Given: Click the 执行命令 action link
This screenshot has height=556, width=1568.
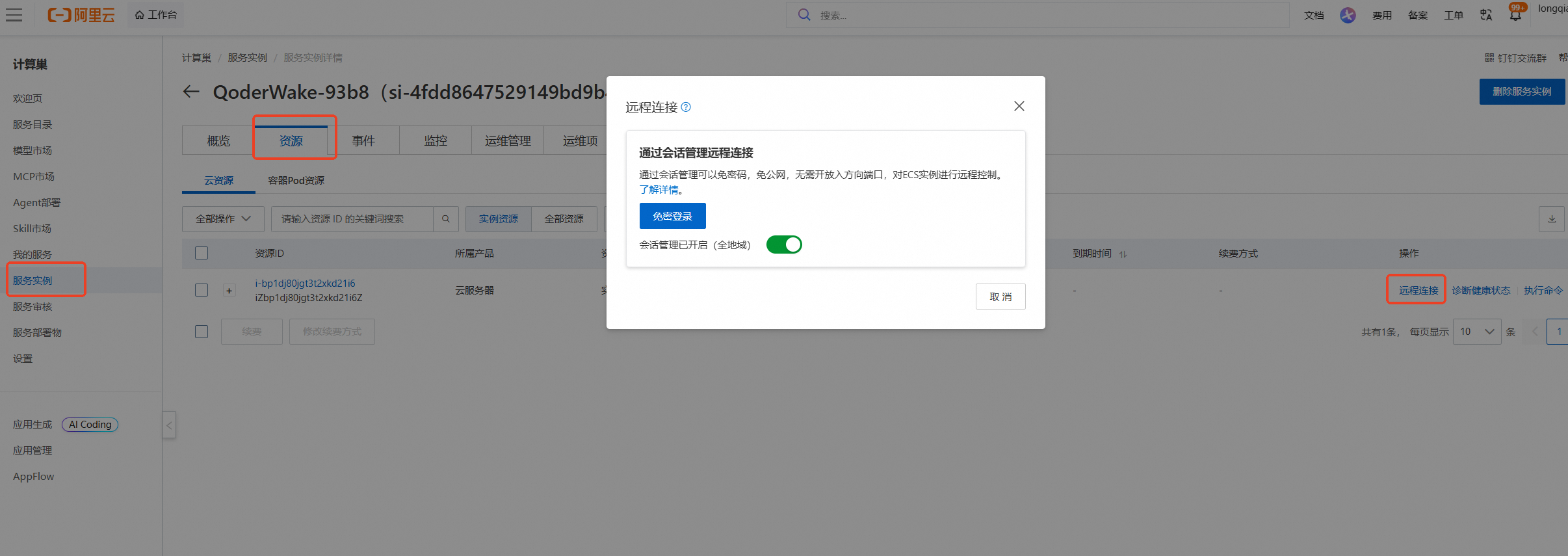Looking at the screenshot, I should (x=1543, y=290).
